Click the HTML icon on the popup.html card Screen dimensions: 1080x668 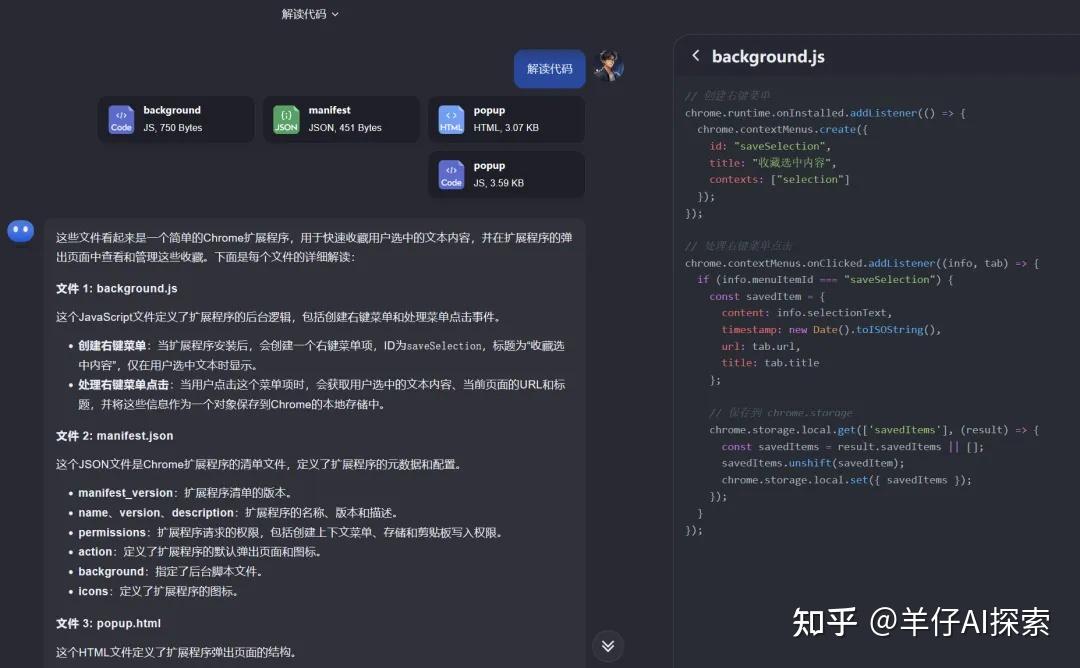[451, 119]
